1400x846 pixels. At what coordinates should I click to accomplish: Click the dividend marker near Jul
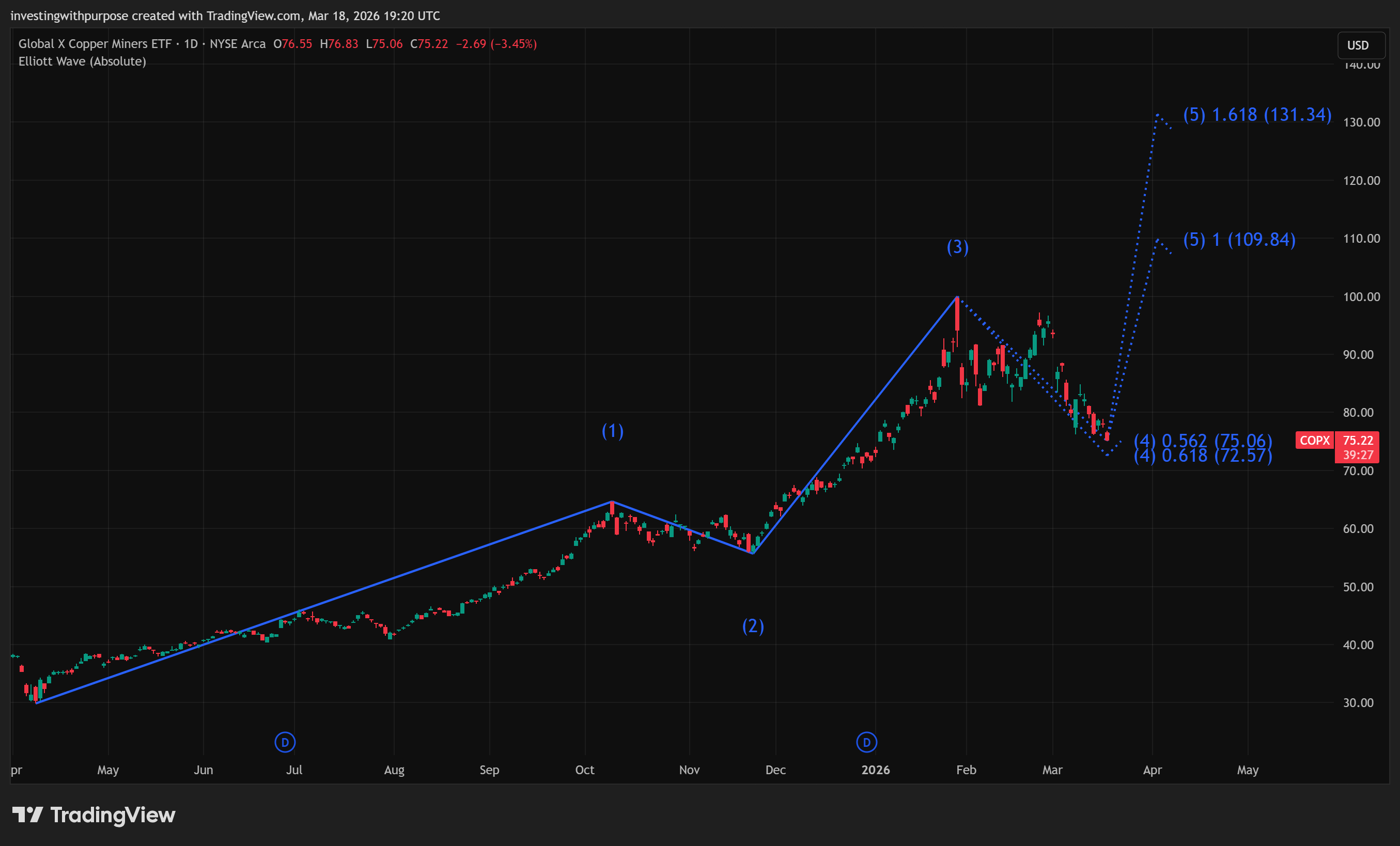click(285, 742)
